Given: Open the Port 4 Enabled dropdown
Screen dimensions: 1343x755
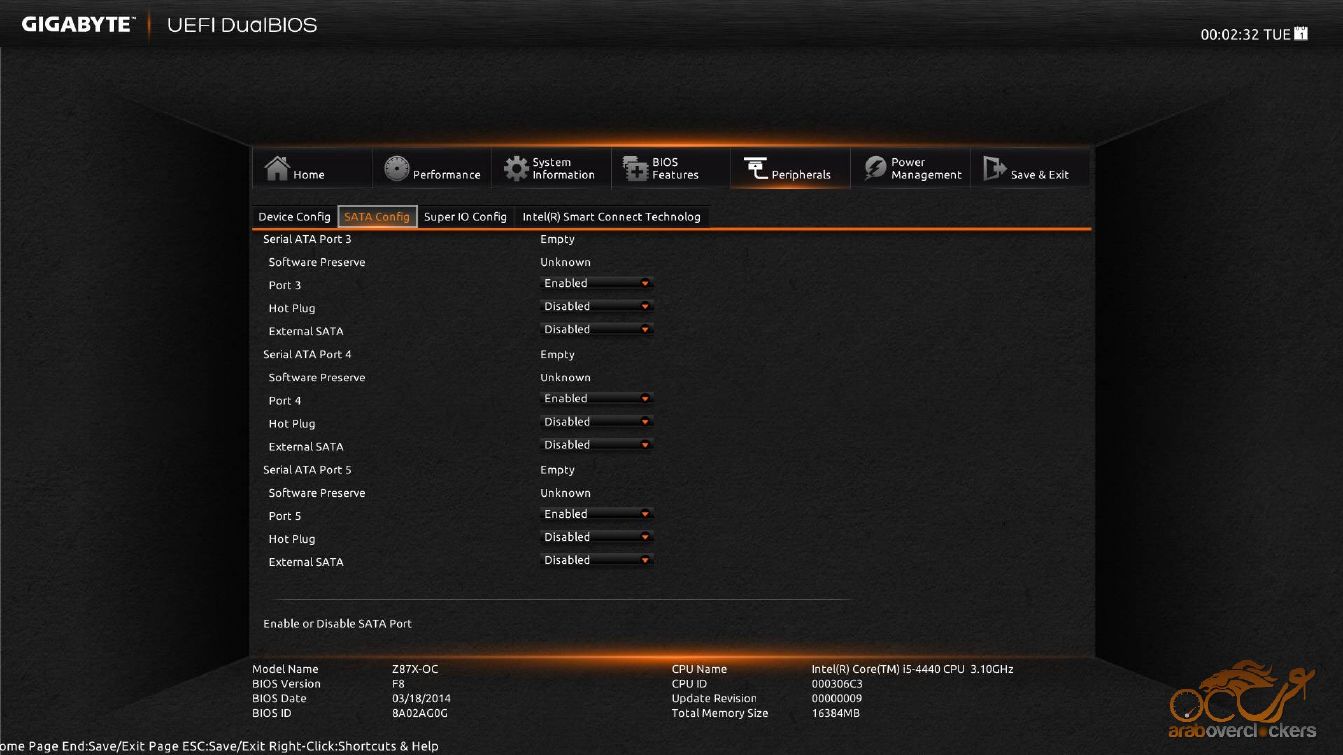Looking at the screenshot, I should coord(597,399).
